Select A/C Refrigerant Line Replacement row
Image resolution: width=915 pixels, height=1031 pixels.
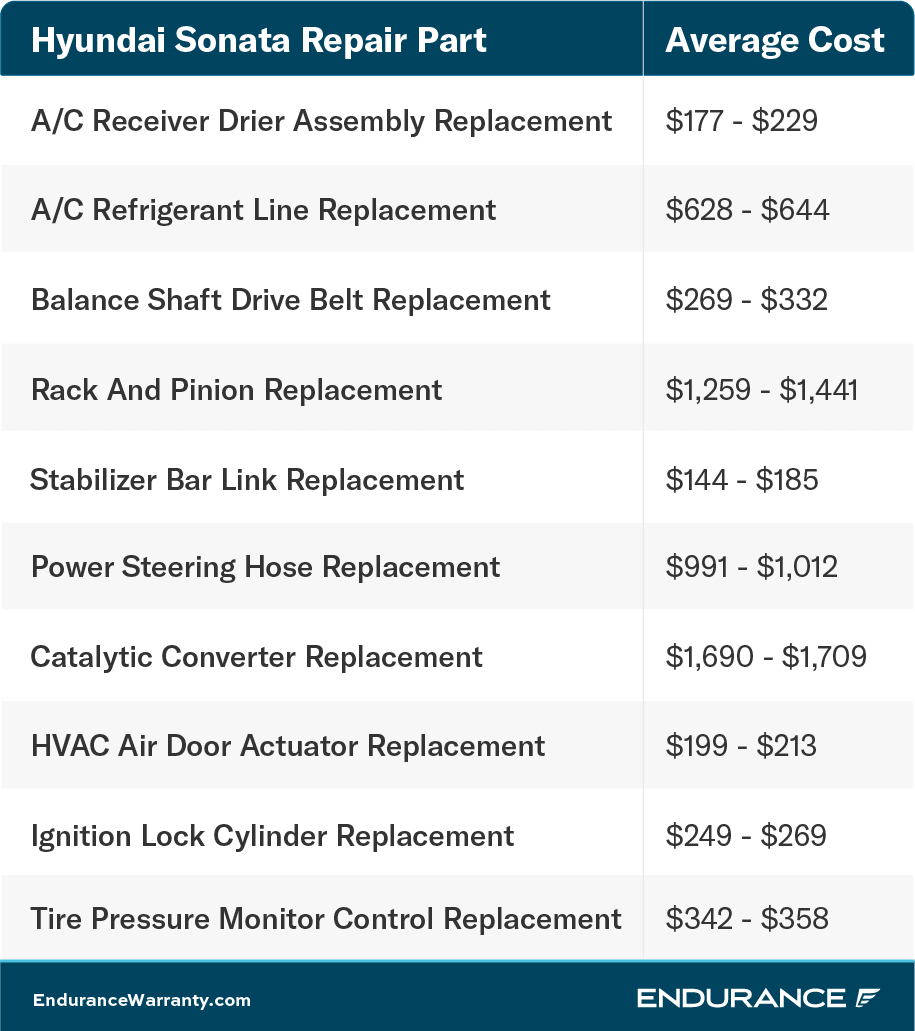(263, 210)
